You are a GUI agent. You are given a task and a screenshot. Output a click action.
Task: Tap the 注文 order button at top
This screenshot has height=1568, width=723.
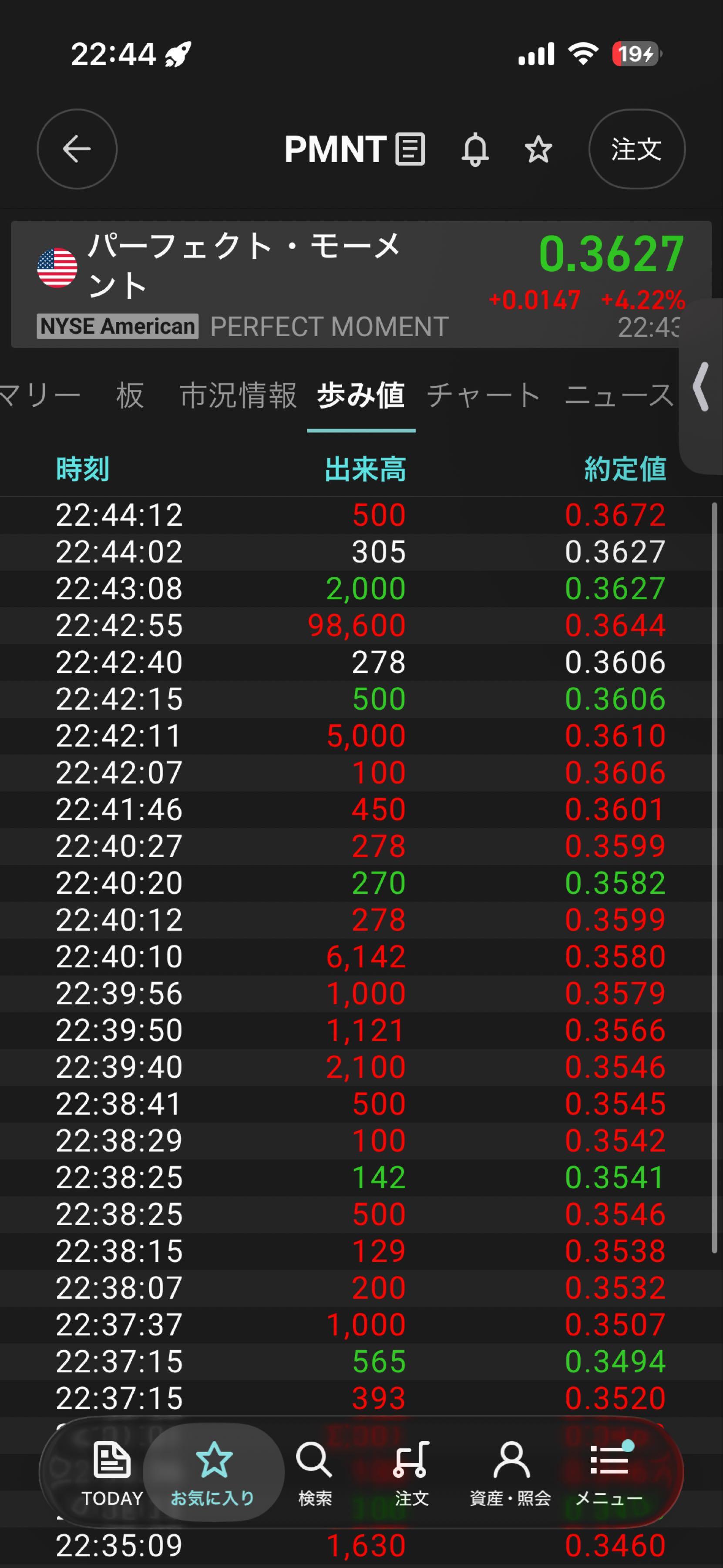637,149
